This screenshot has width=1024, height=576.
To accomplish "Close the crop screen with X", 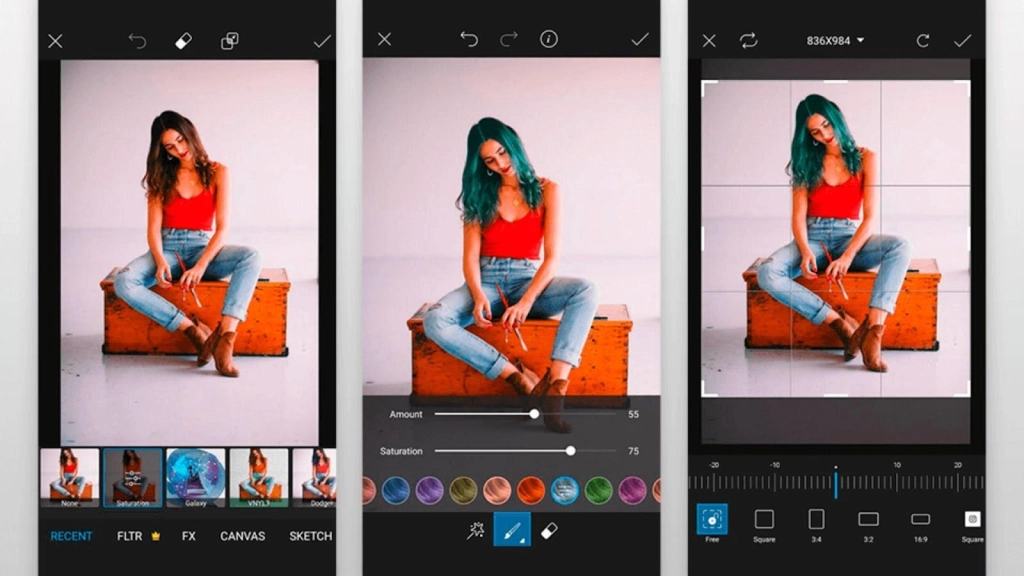I will 709,41.
